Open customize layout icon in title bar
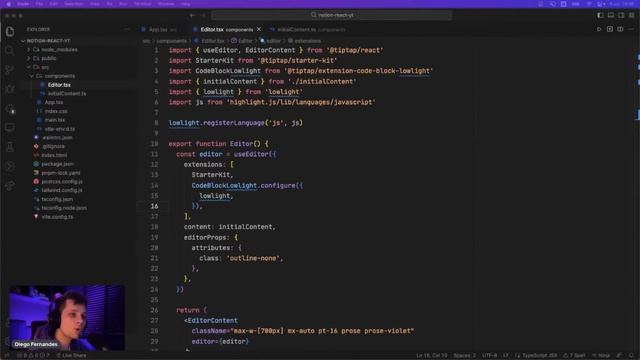 click(632, 15)
